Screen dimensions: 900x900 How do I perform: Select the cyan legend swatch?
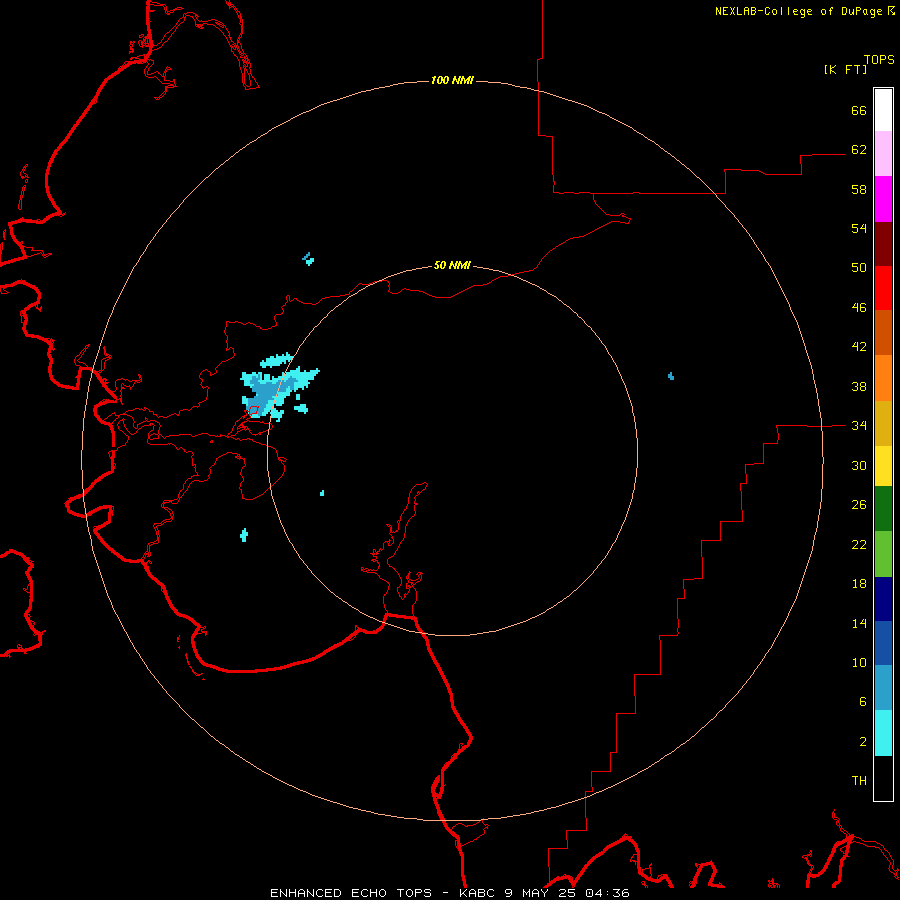click(x=883, y=733)
